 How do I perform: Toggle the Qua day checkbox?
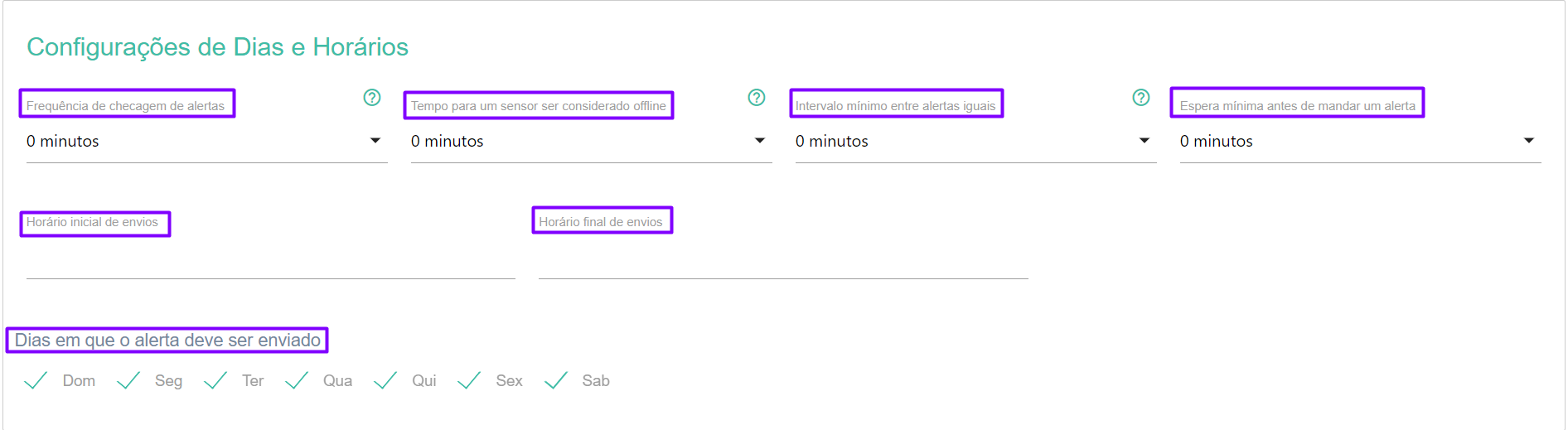pyautogui.click(x=297, y=381)
